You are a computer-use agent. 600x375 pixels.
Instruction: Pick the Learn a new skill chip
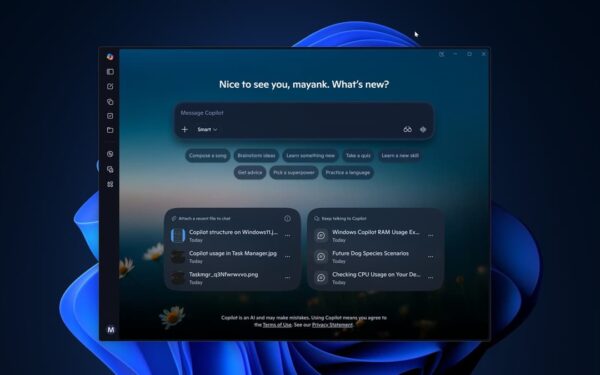[400, 156]
